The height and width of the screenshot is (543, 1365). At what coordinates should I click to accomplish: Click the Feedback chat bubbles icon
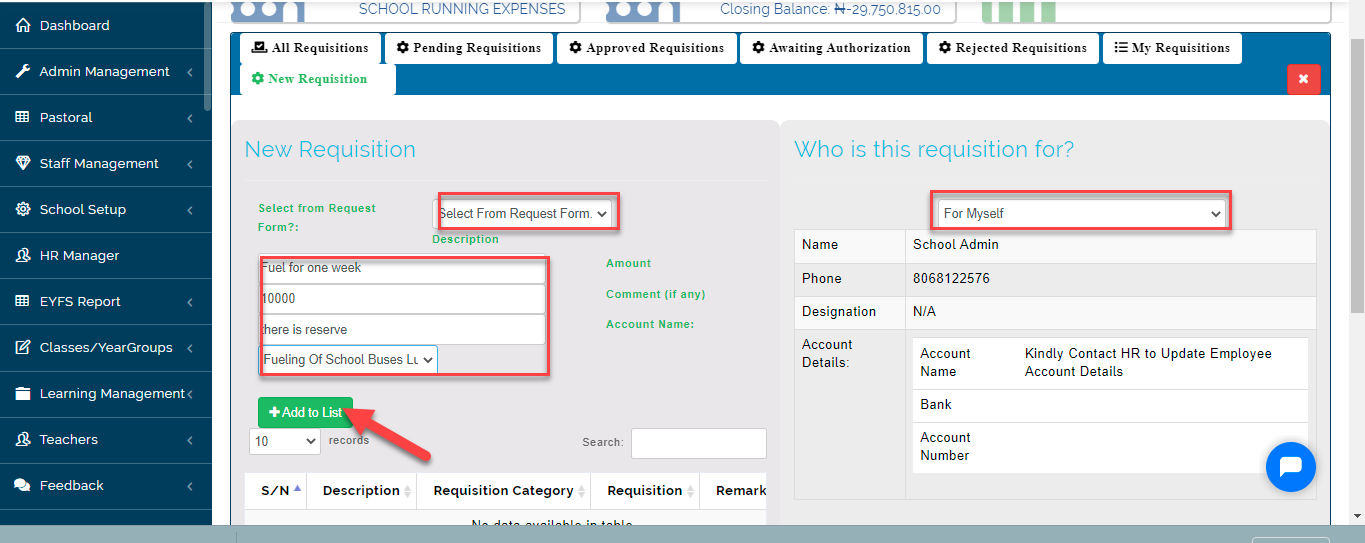[x=23, y=486]
